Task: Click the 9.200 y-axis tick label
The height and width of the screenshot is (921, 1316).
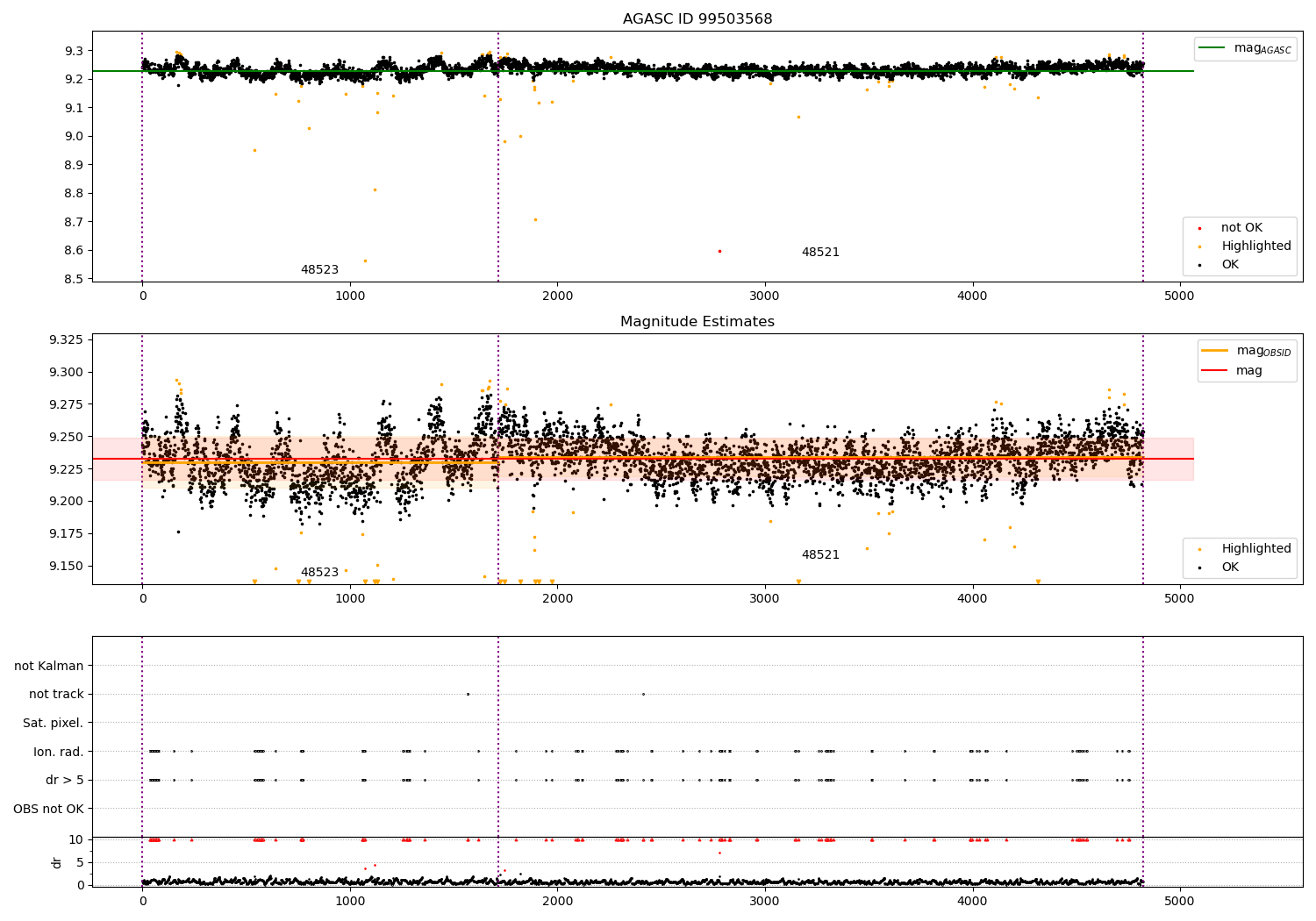Action: coord(67,502)
